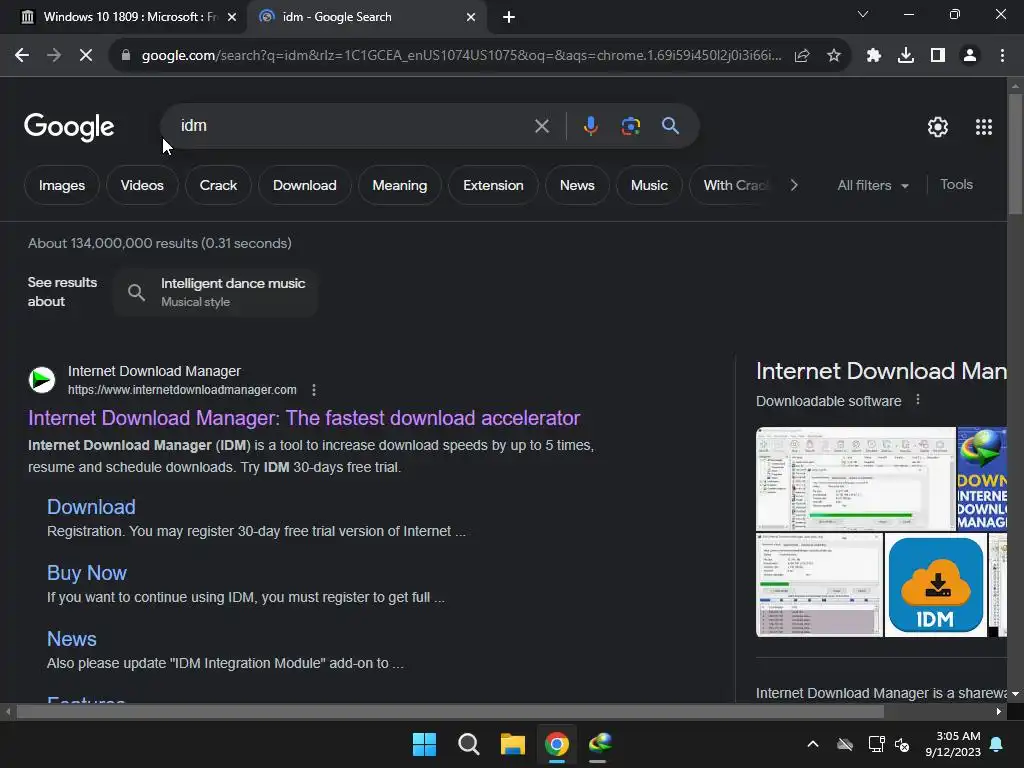Open Windows Start button
Image resolution: width=1024 pixels, height=768 pixels.
click(424, 744)
